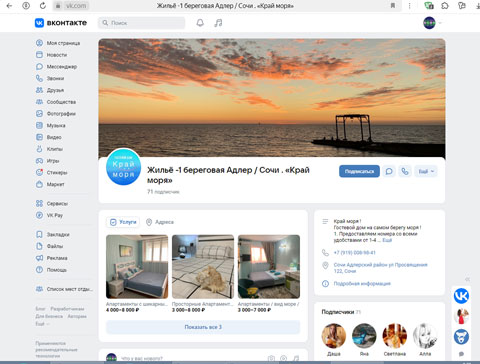Open the music note icon in header
480x364 pixels.
tap(218, 23)
